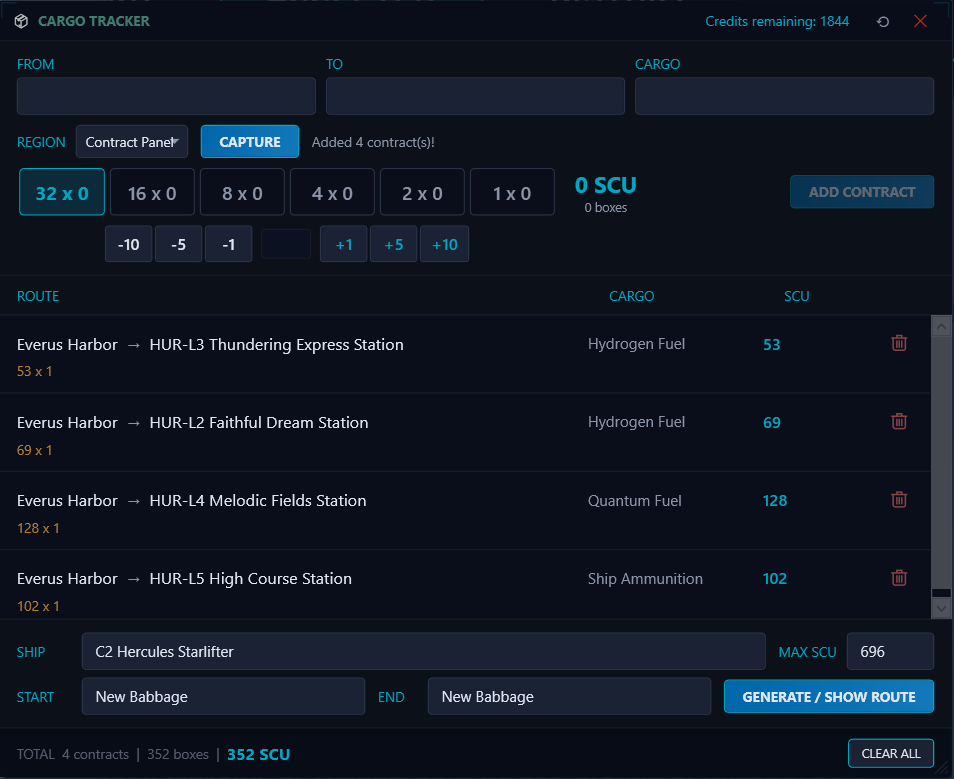The width and height of the screenshot is (954, 779).
Task: Click the SCU column header
Action: 796,296
